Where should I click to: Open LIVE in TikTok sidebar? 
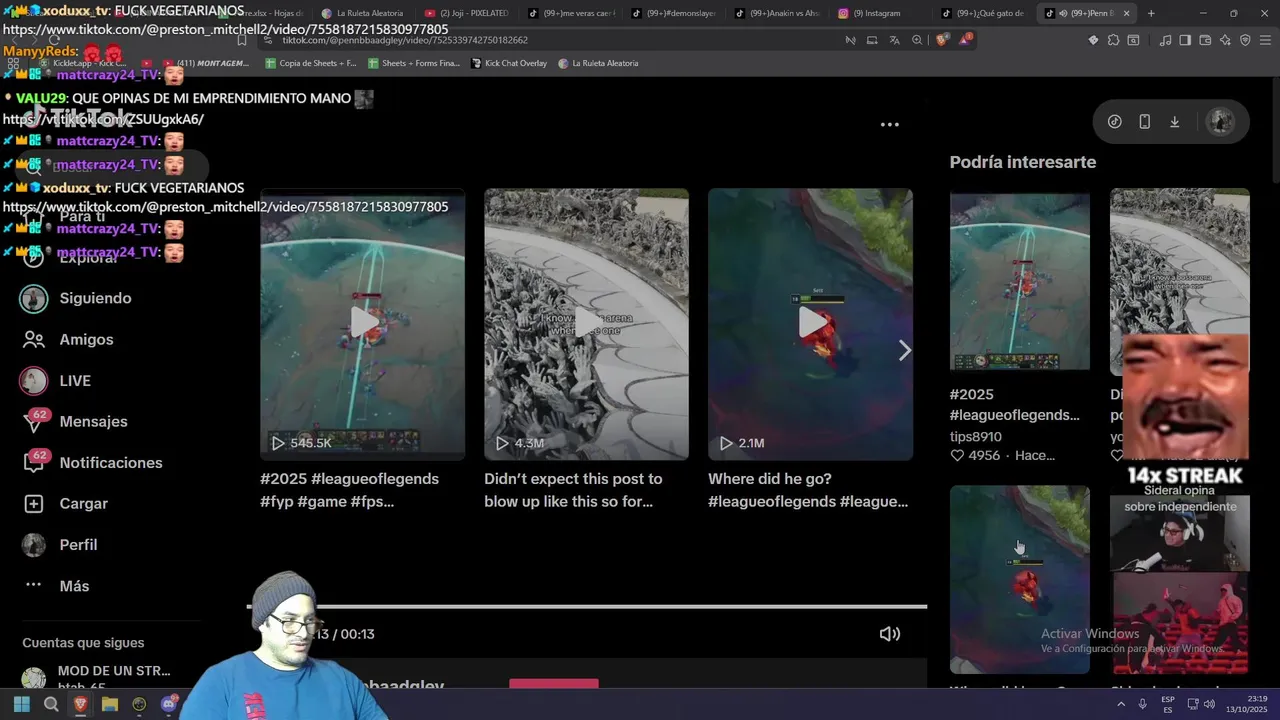click(56, 380)
